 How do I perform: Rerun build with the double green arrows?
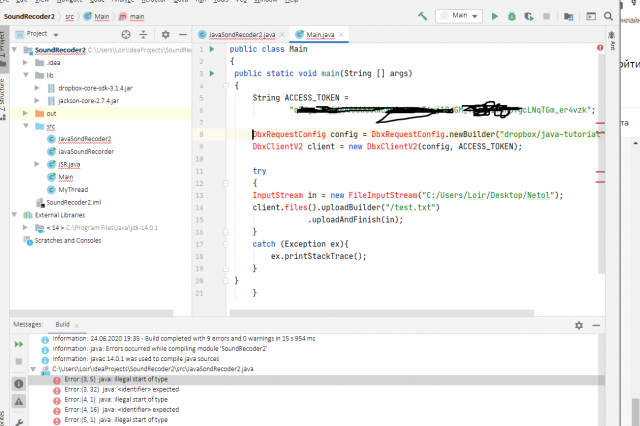click(19, 344)
